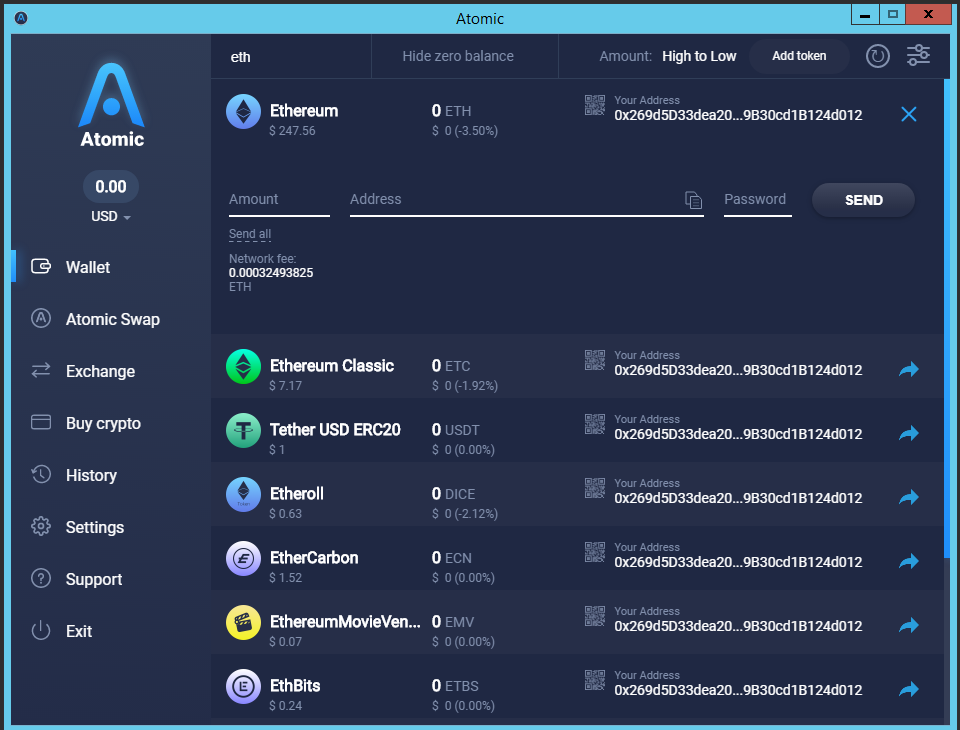Show QR code for Ethereum address

(594, 105)
